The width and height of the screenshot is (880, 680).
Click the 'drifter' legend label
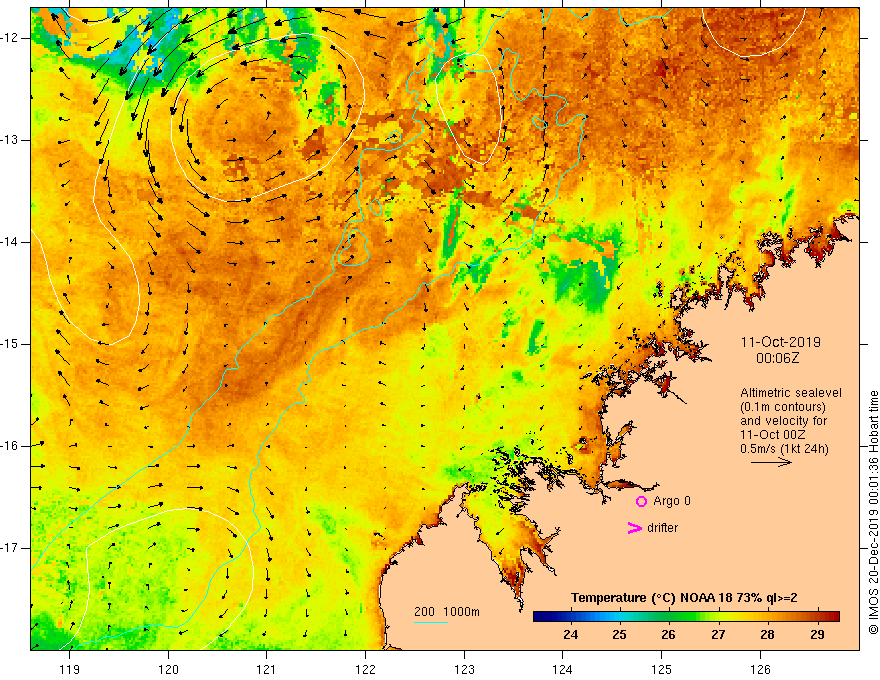[662, 528]
